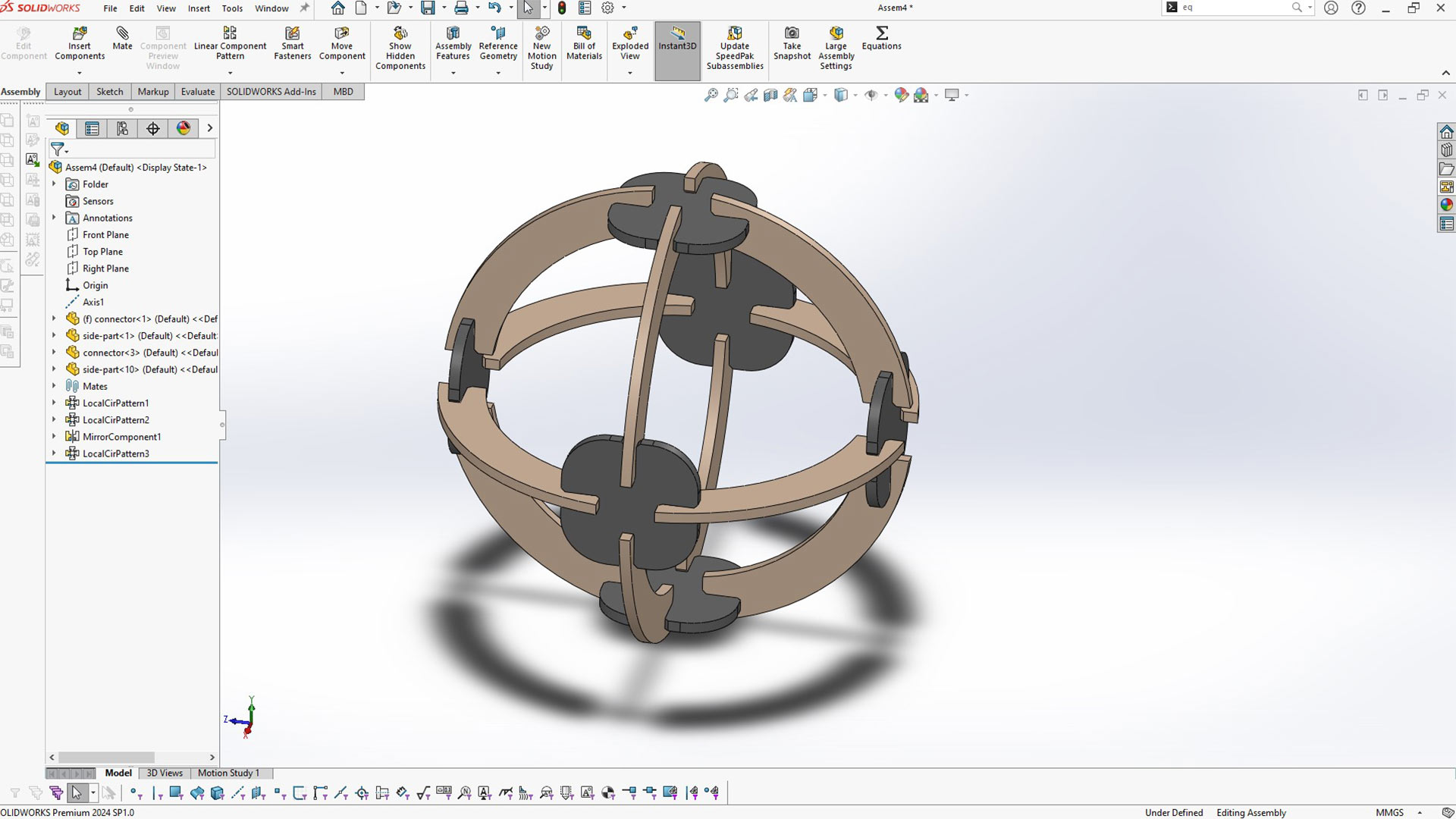This screenshot has width=1456, height=819.
Task: Switch to the Evaluate tab
Action: pos(197,92)
